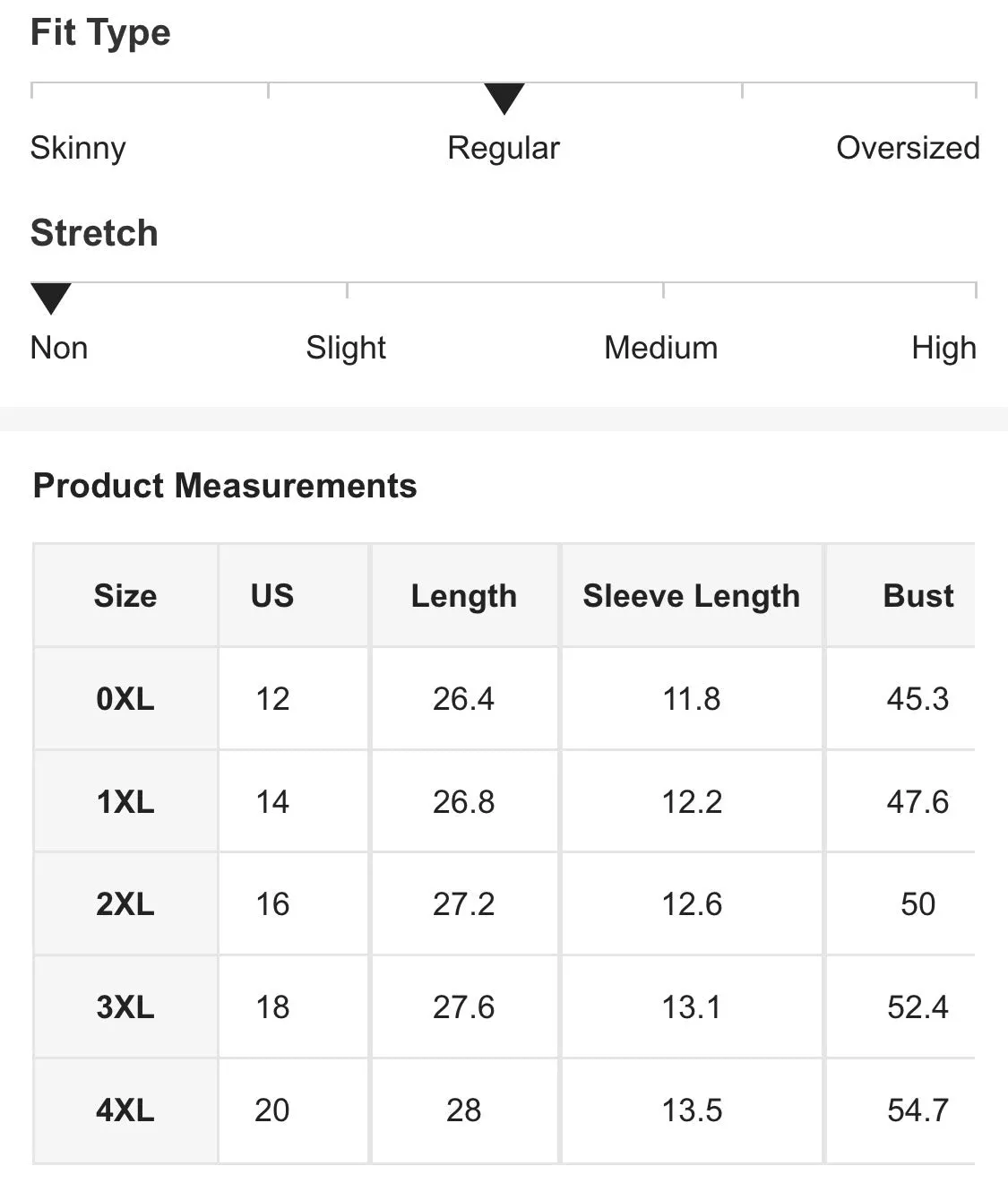1008x1192 pixels.
Task: Select the 2XL size row cell
Action: (125, 903)
